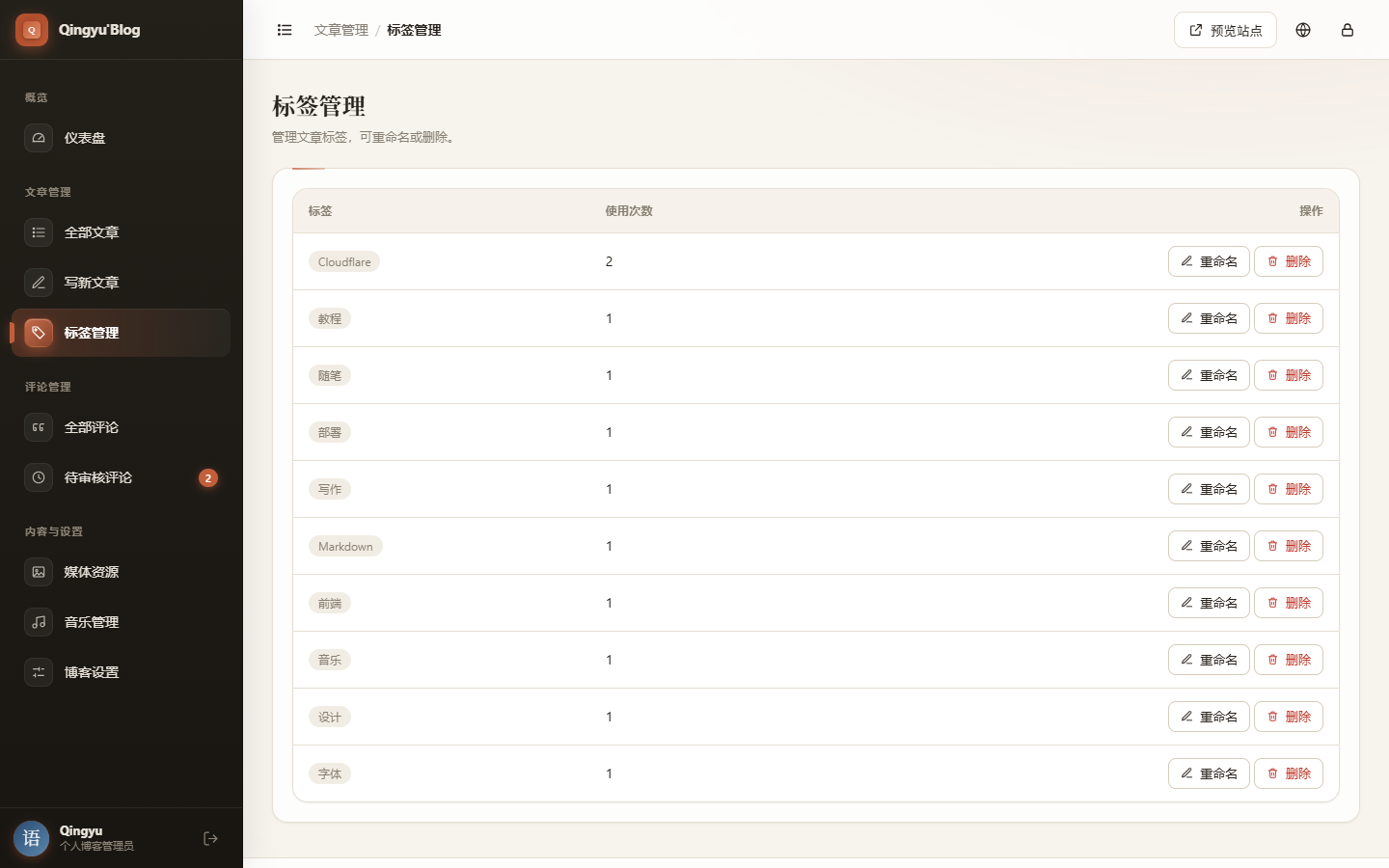Rename the 随笔 tag
The image size is (1389, 868).
pyautogui.click(x=1209, y=375)
